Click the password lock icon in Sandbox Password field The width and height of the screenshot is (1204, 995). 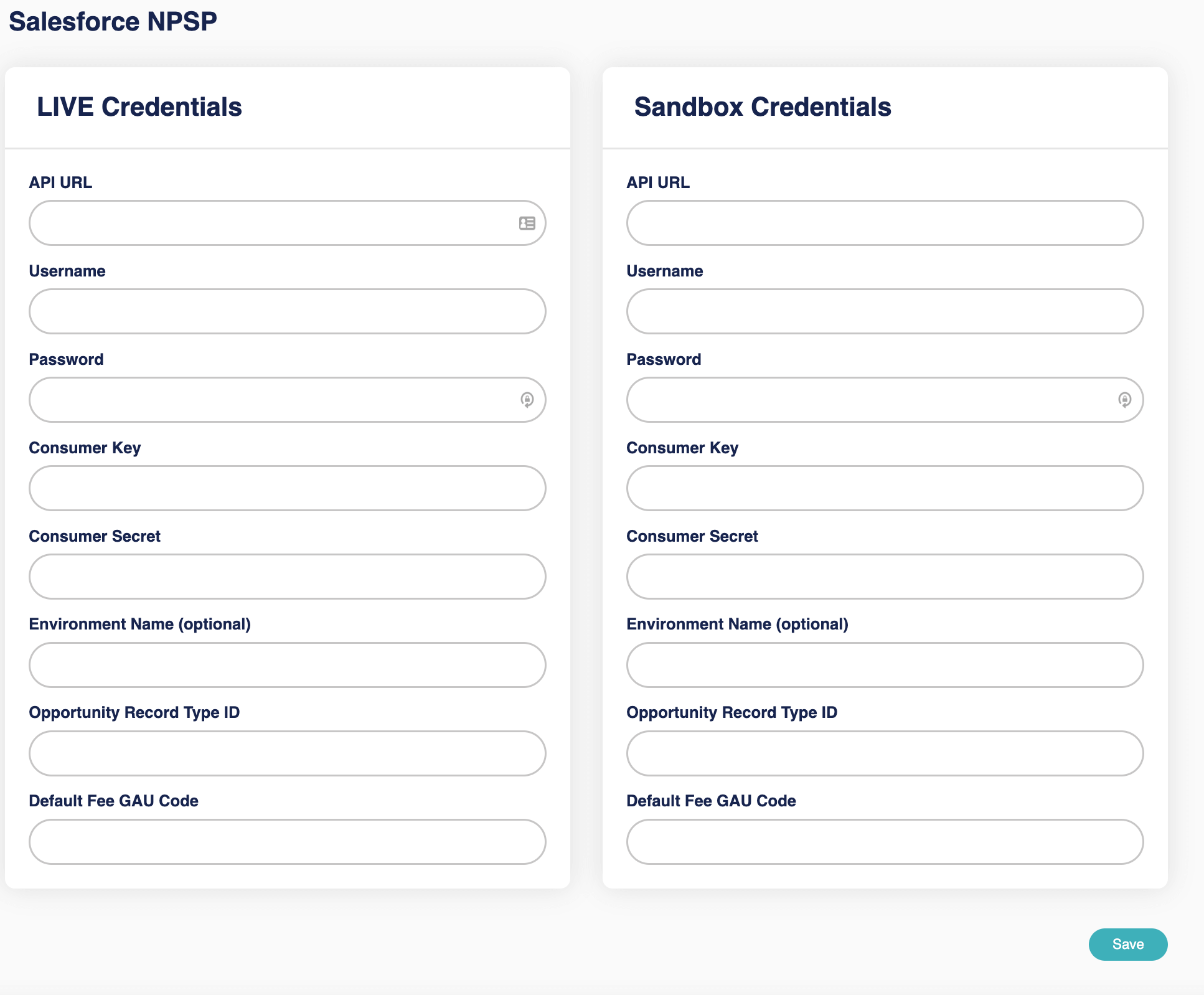coord(1124,400)
